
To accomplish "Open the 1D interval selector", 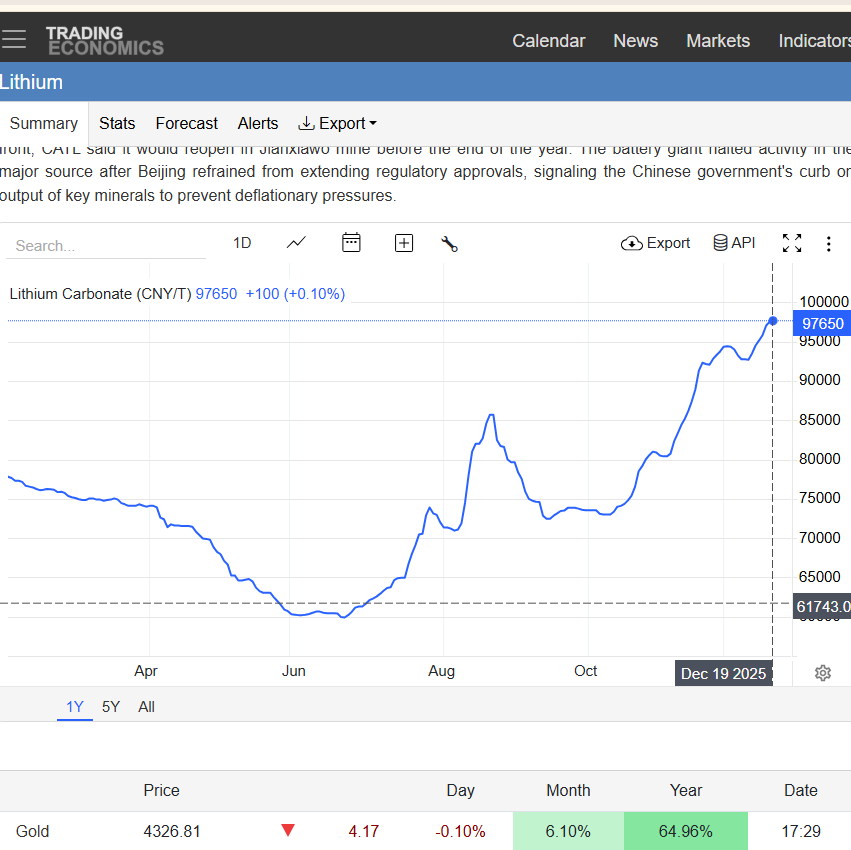I will coord(241,243).
